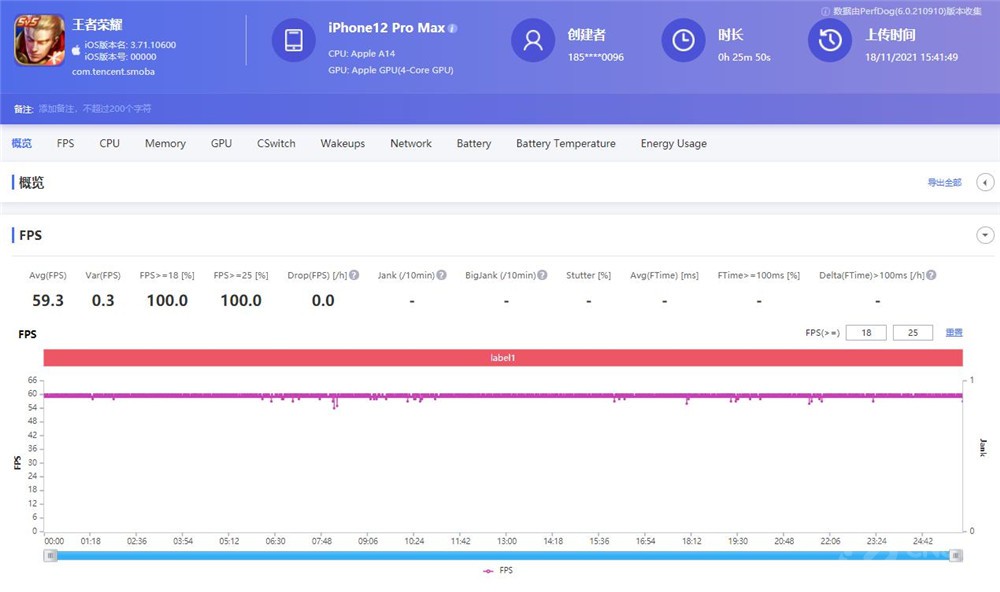Click the game app icon thumbnail
Image resolution: width=1000 pixels, height=592 pixels.
[40, 40]
